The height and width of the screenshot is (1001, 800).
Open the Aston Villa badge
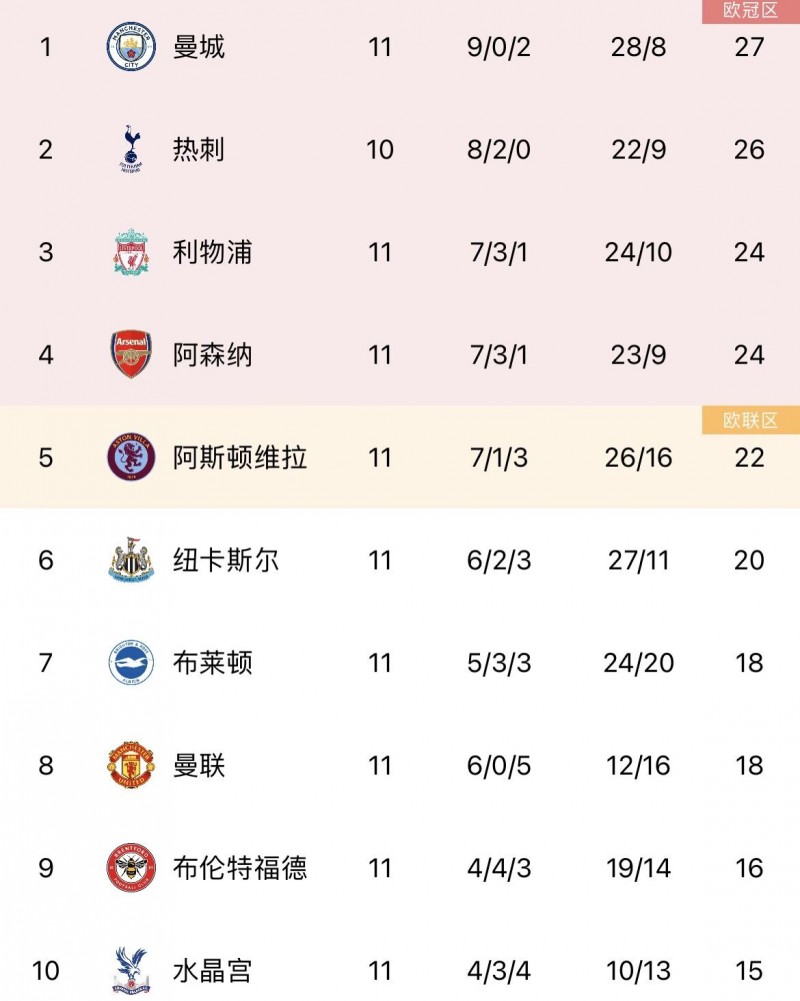coord(131,458)
